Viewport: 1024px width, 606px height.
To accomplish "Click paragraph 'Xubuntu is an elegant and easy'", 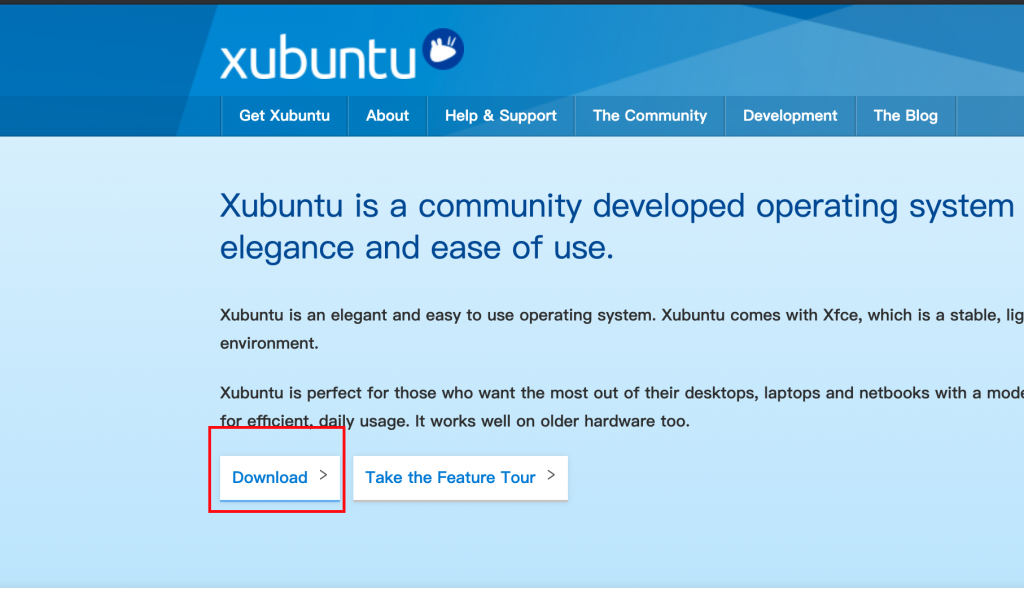I will click(622, 328).
